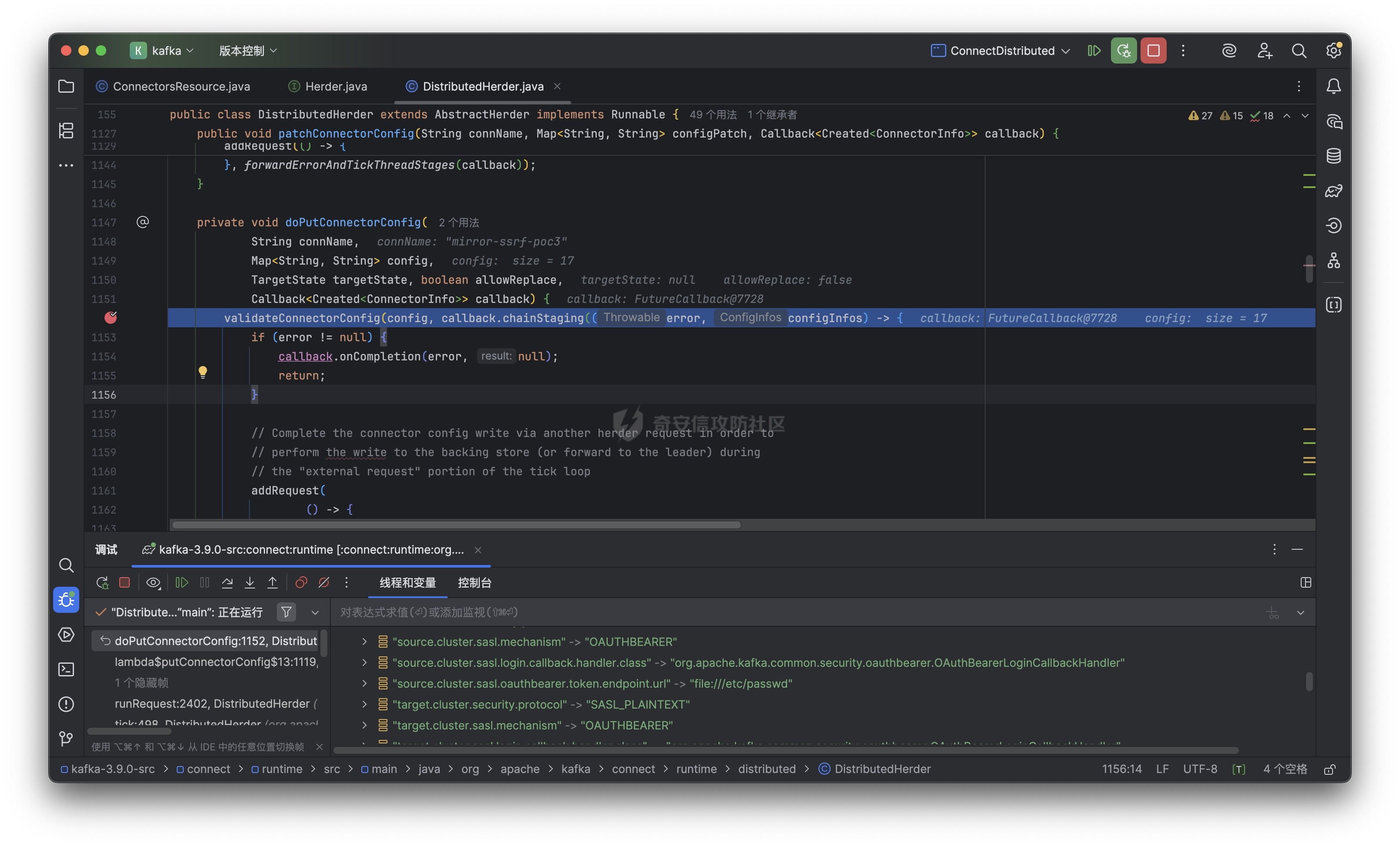The height and width of the screenshot is (847, 1400).
Task: Open watch expression history dropdown
Action: click(x=1301, y=612)
